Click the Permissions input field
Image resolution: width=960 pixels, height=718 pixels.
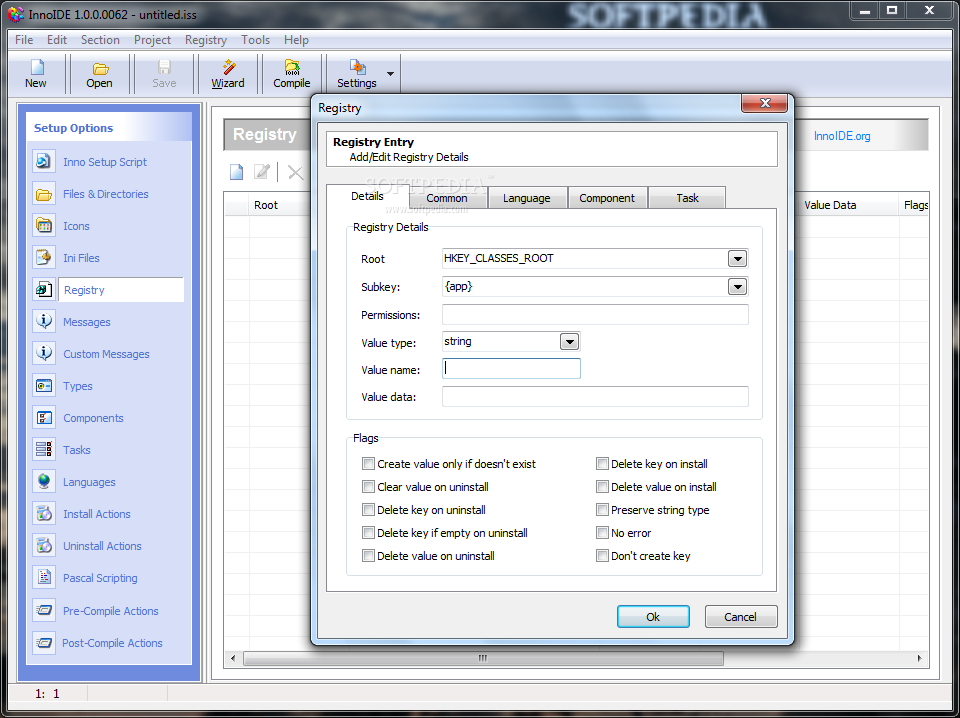[x=595, y=315]
